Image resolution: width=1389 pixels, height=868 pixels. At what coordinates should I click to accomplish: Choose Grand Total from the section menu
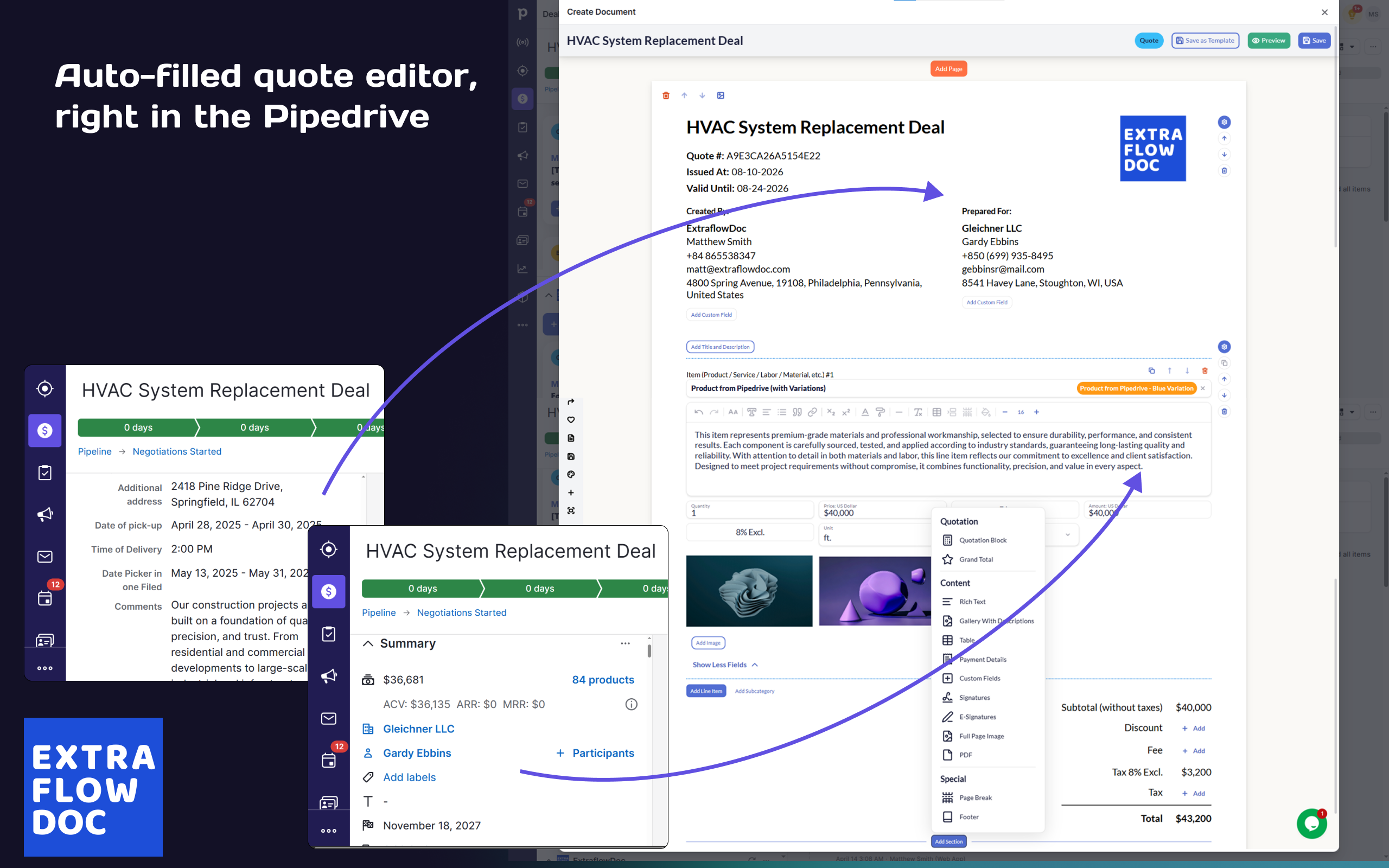click(976, 559)
